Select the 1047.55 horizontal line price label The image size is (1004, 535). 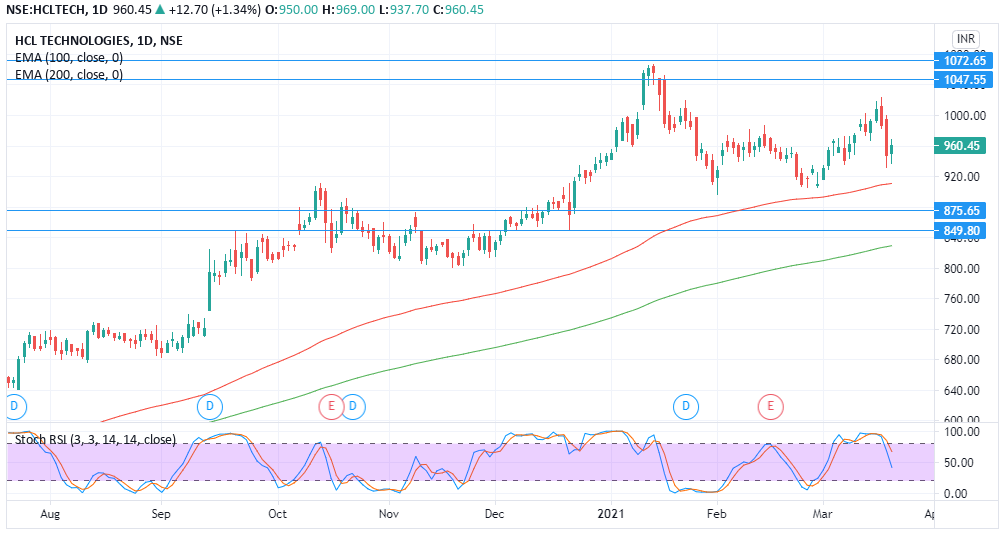pyautogui.click(x=964, y=80)
